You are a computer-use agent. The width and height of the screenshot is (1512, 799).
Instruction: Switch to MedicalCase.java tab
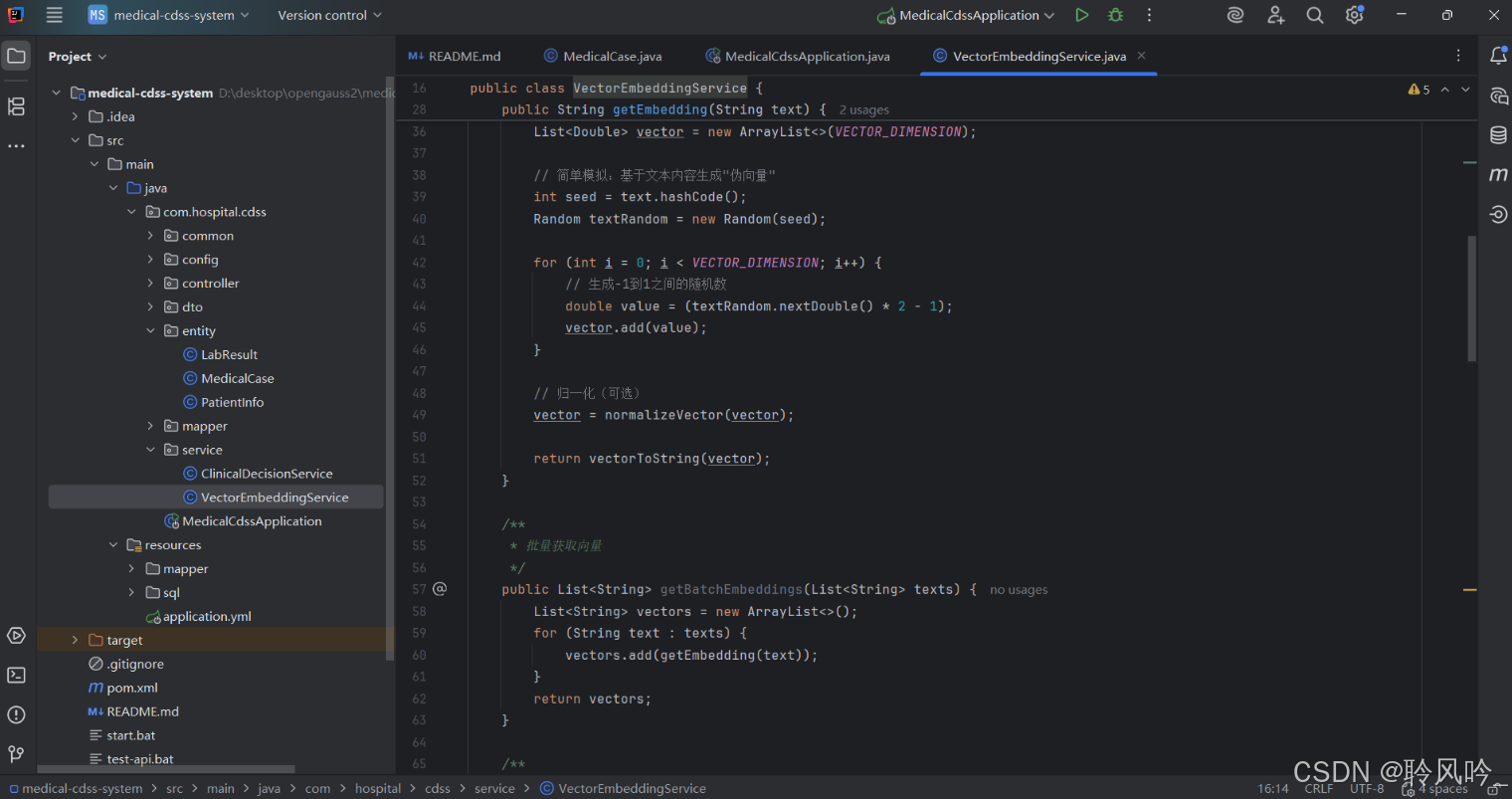click(x=603, y=56)
